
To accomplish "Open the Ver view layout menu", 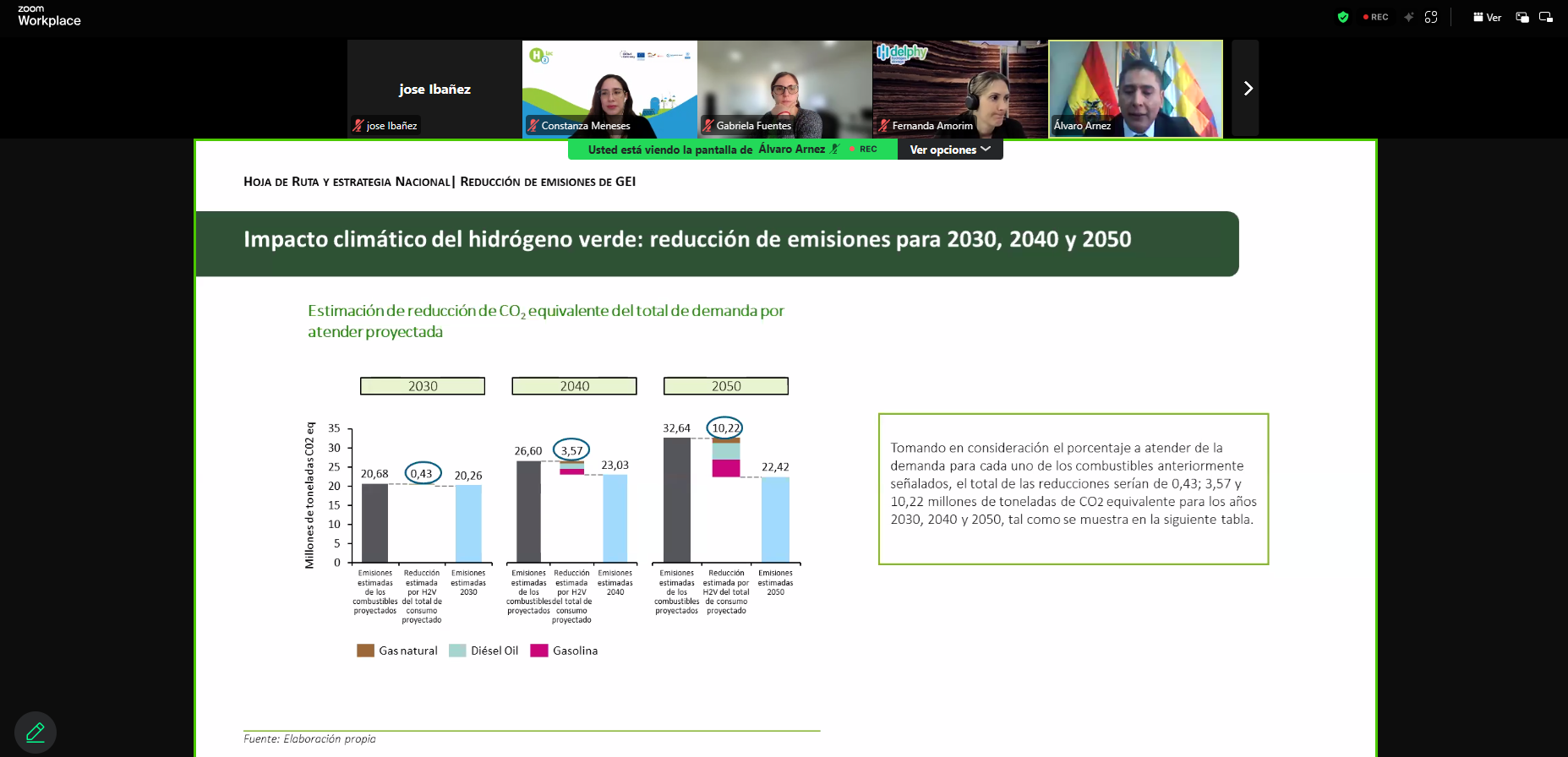I will point(1487,17).
